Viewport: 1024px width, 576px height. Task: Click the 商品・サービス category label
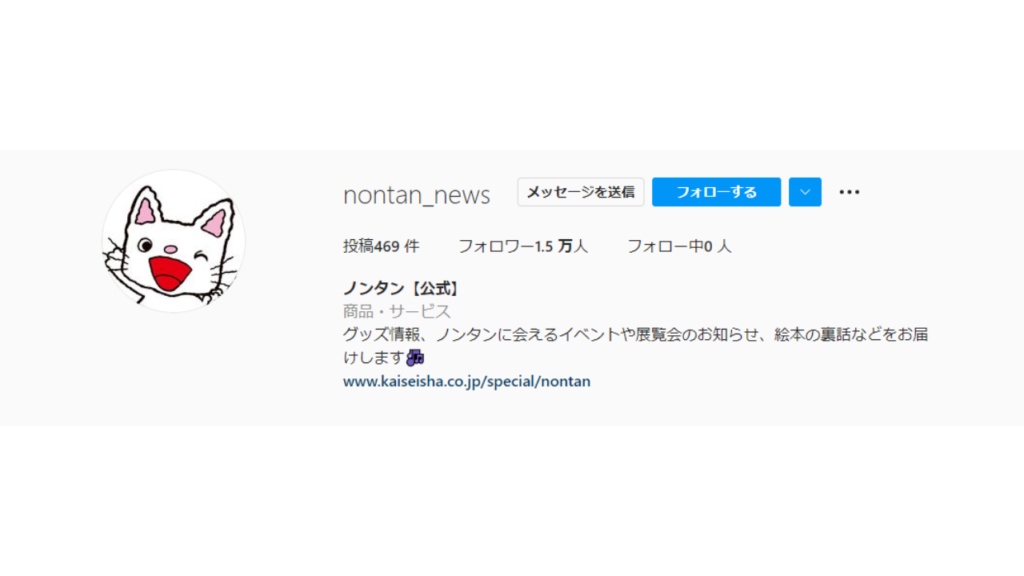(397, 312)
